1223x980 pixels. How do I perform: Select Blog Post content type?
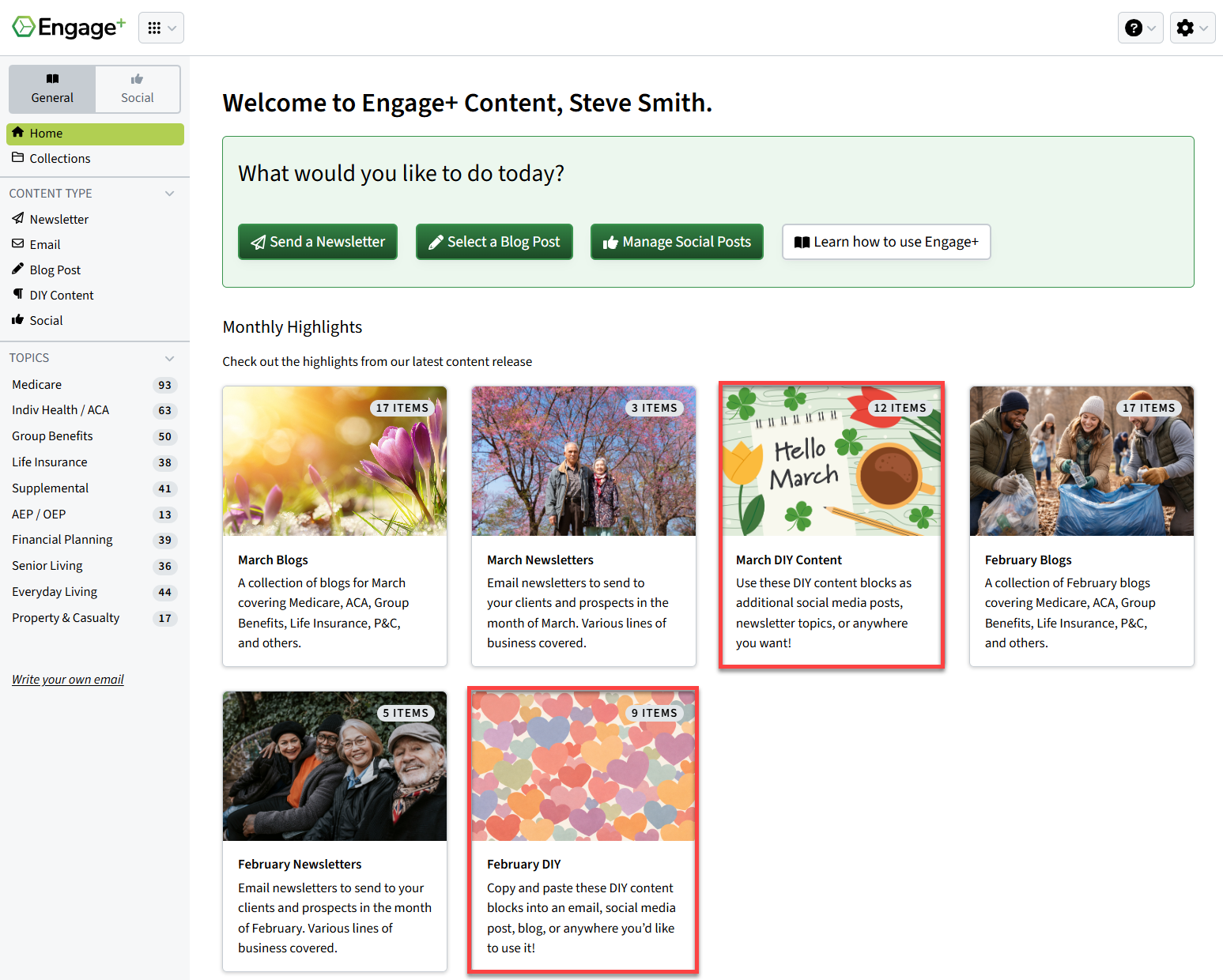tap(55, 269)
